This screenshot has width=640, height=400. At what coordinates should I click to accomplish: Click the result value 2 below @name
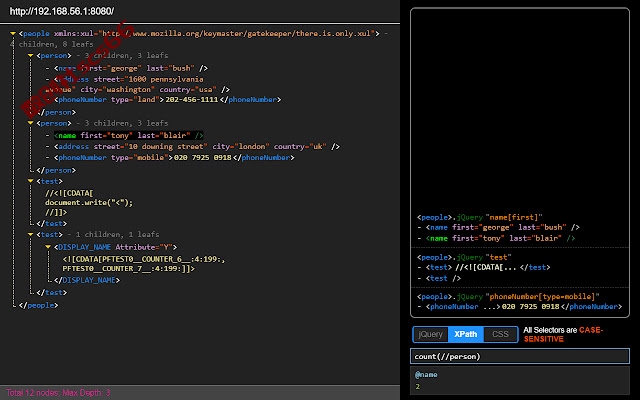[418, 386]
